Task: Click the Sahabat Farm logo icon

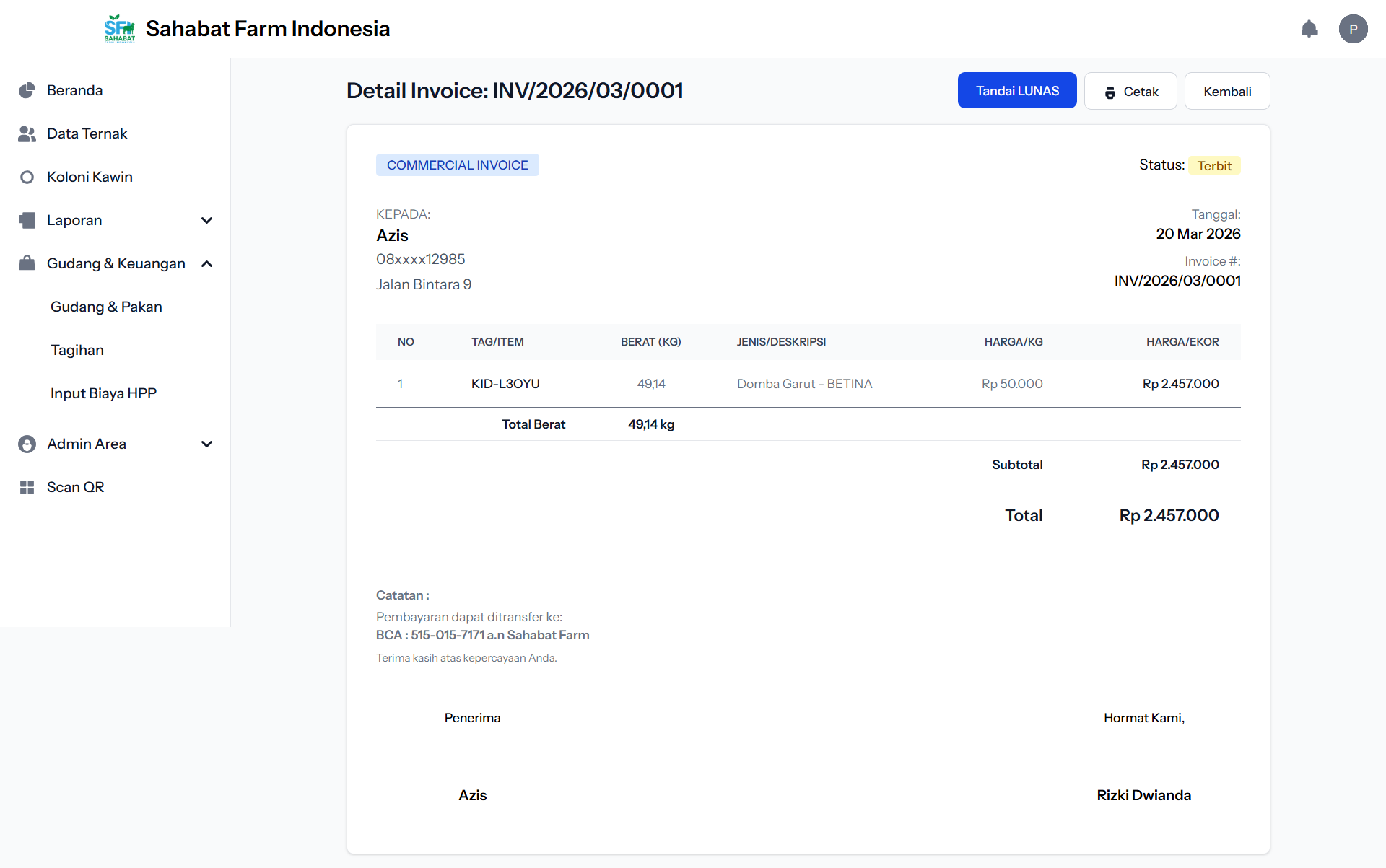Action: tap(119, 29)
